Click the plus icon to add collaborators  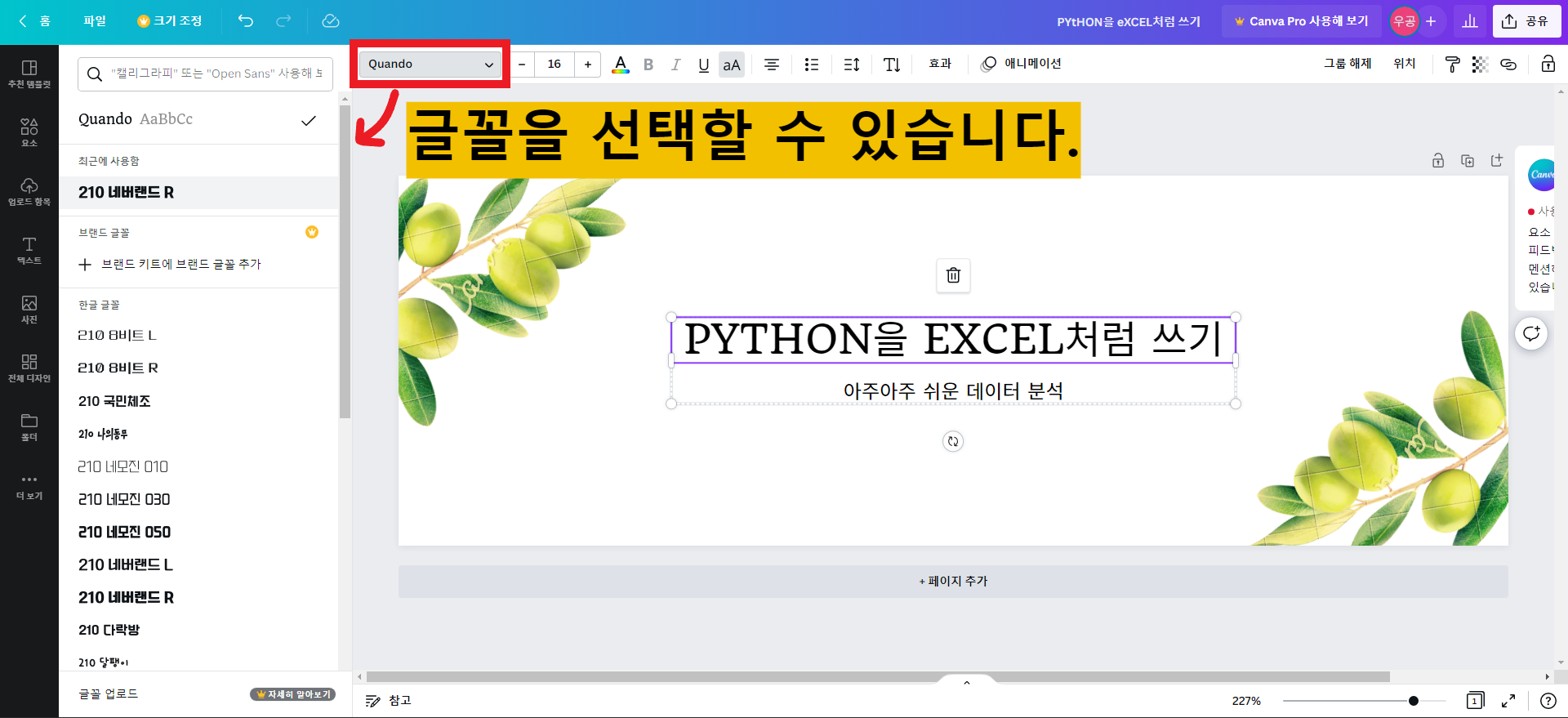tap(1431, 21)
